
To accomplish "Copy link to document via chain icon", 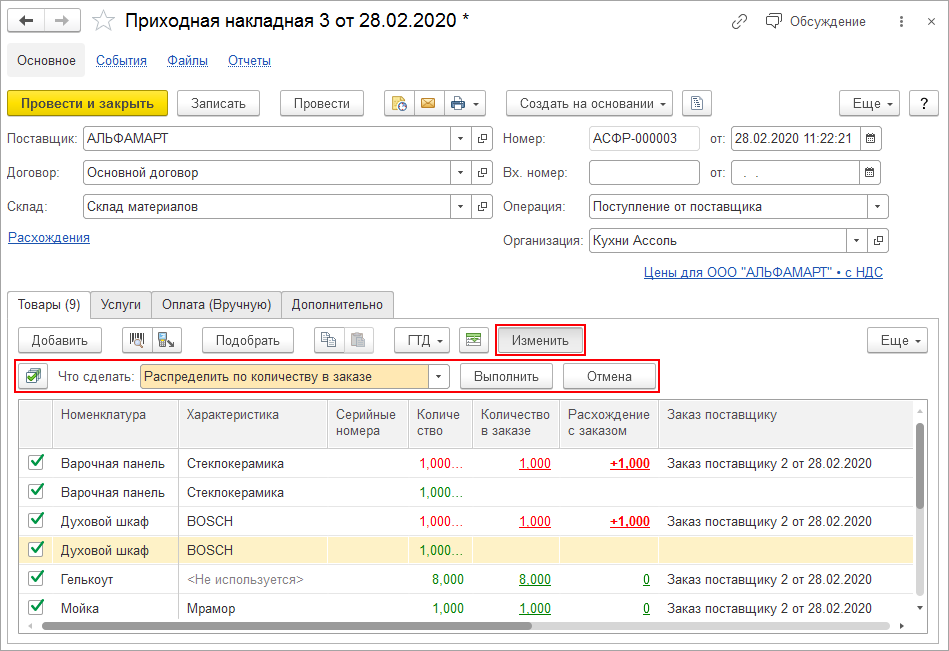I will [739, 22].
